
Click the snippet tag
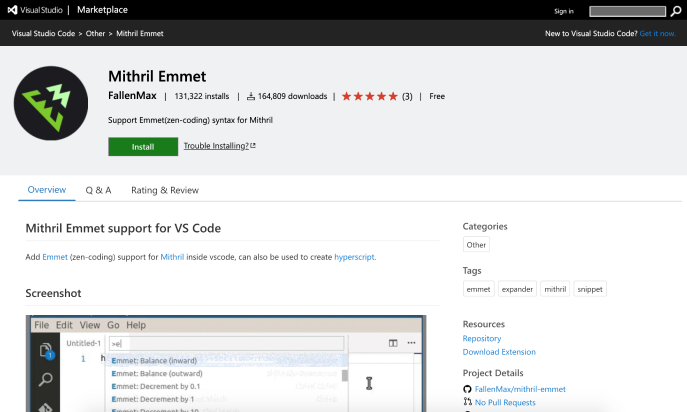point(590,289)
